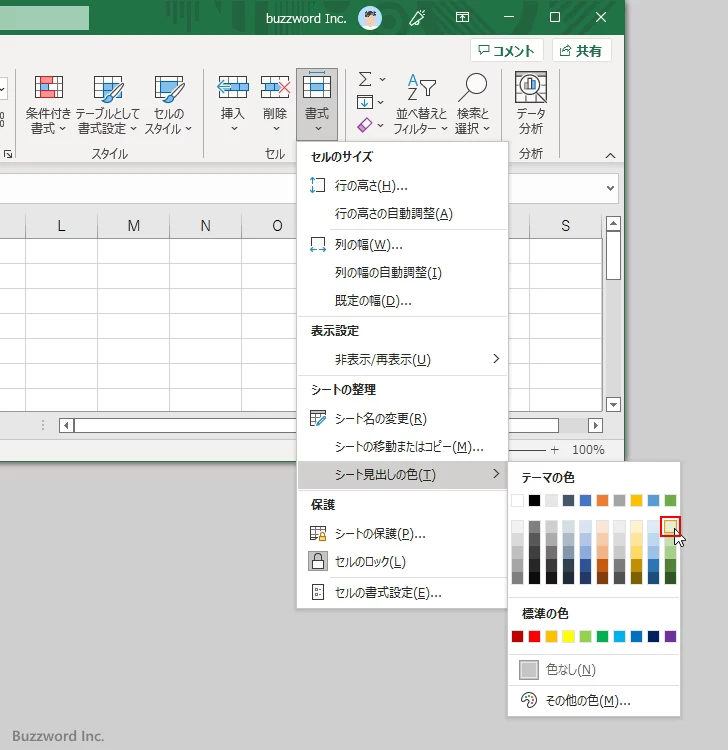The height and width of the screenshot is (750, 728).
Task: Click vertical scrollbar down arrow
Action: click(x=613, y=405)
